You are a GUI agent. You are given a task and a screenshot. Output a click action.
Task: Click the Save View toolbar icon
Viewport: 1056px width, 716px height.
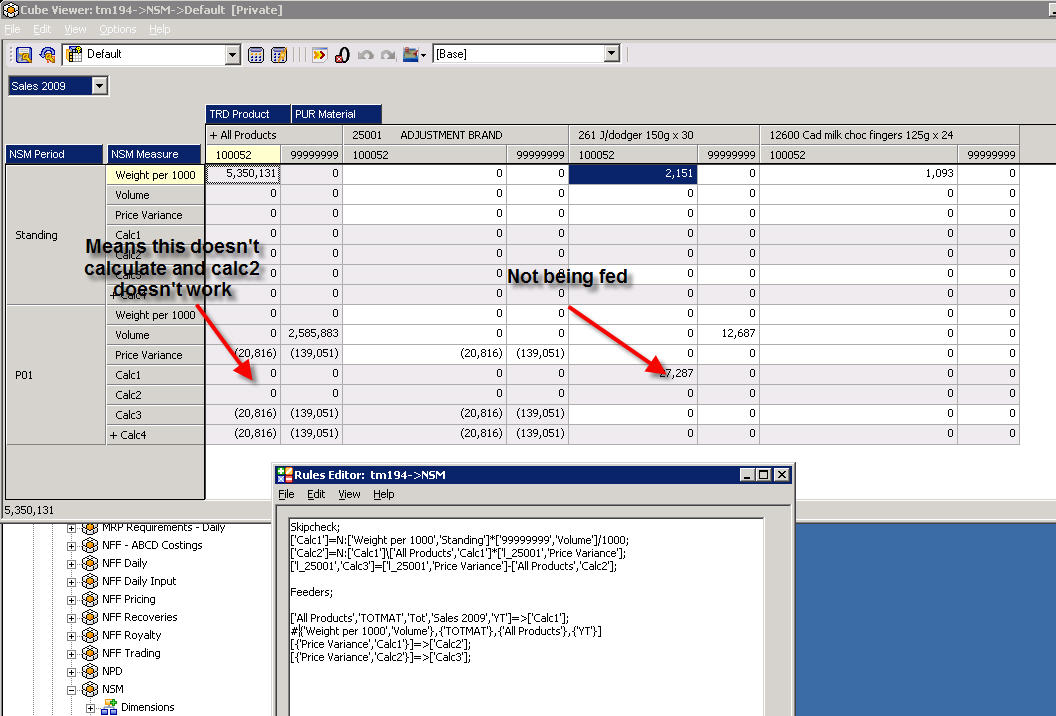click(24, 55)
